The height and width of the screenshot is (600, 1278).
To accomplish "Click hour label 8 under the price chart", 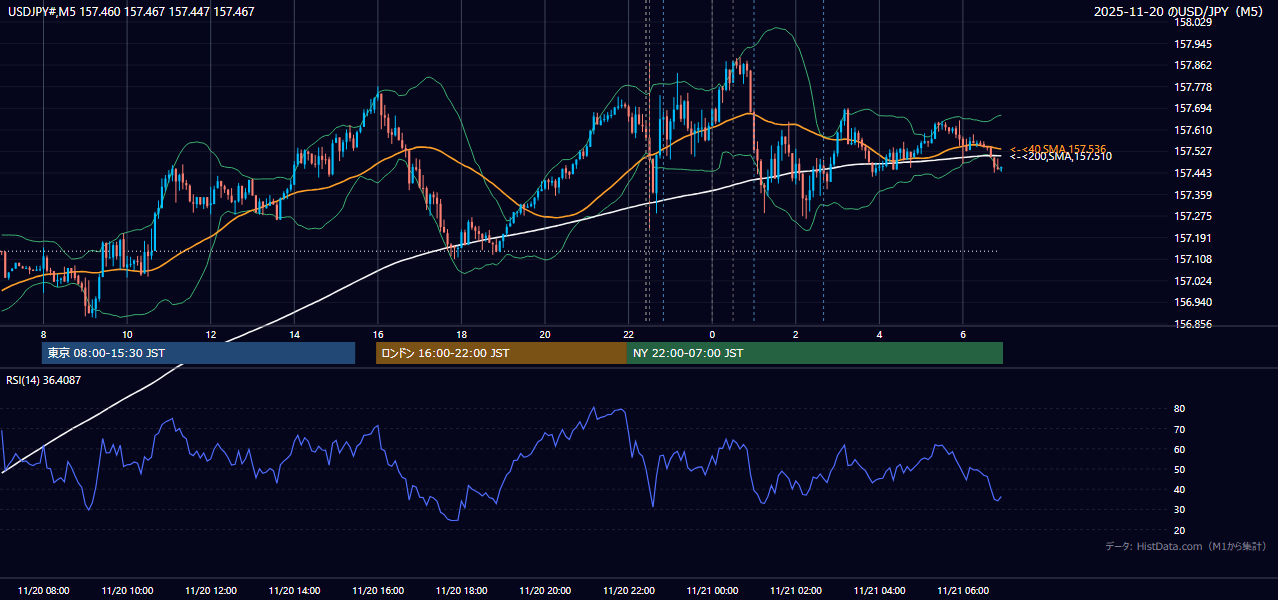I will point(44,334).
